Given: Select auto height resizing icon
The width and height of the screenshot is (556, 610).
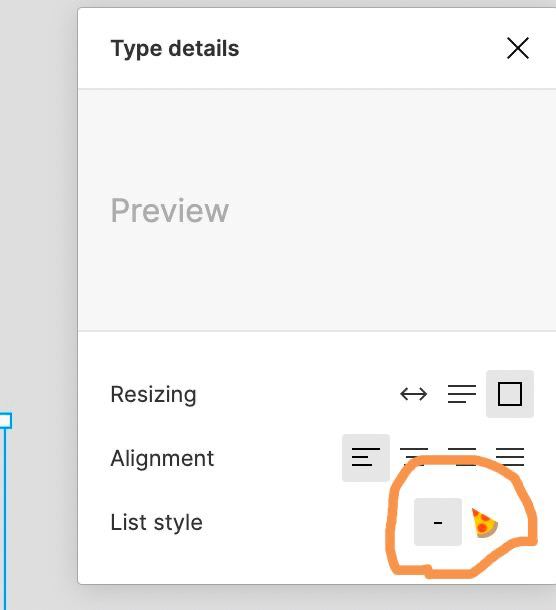Looking at the screenshot, I should tap(461, 394).
